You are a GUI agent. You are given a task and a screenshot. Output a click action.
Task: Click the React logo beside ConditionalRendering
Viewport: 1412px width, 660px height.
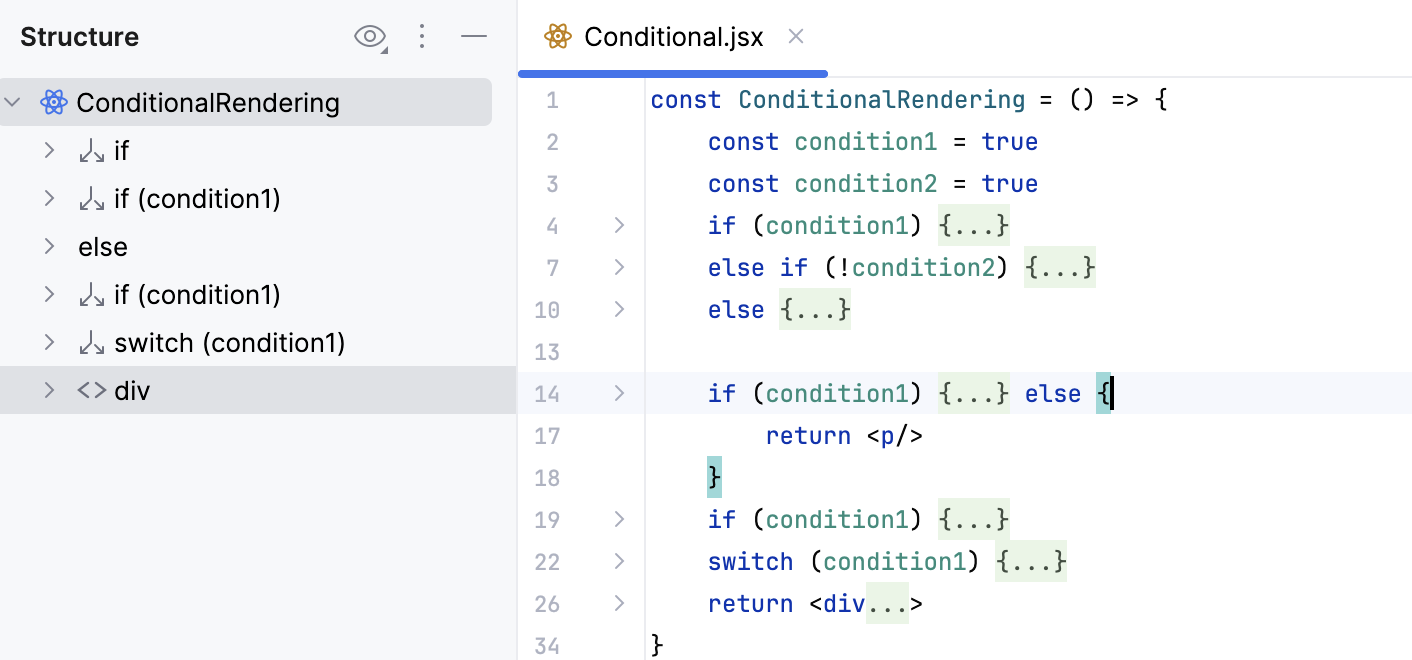click(54, 102)
